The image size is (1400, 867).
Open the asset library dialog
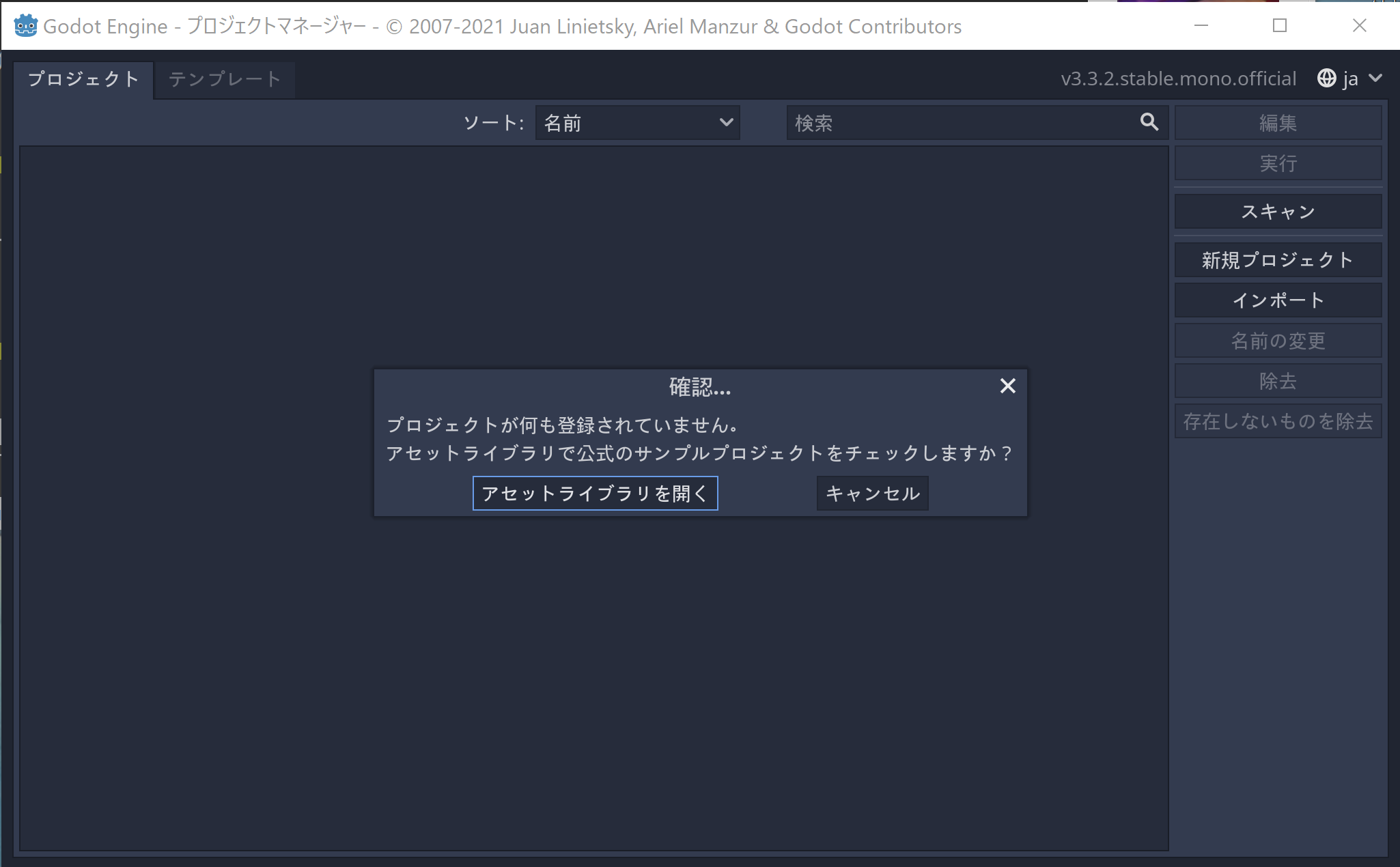pos(594,493)
